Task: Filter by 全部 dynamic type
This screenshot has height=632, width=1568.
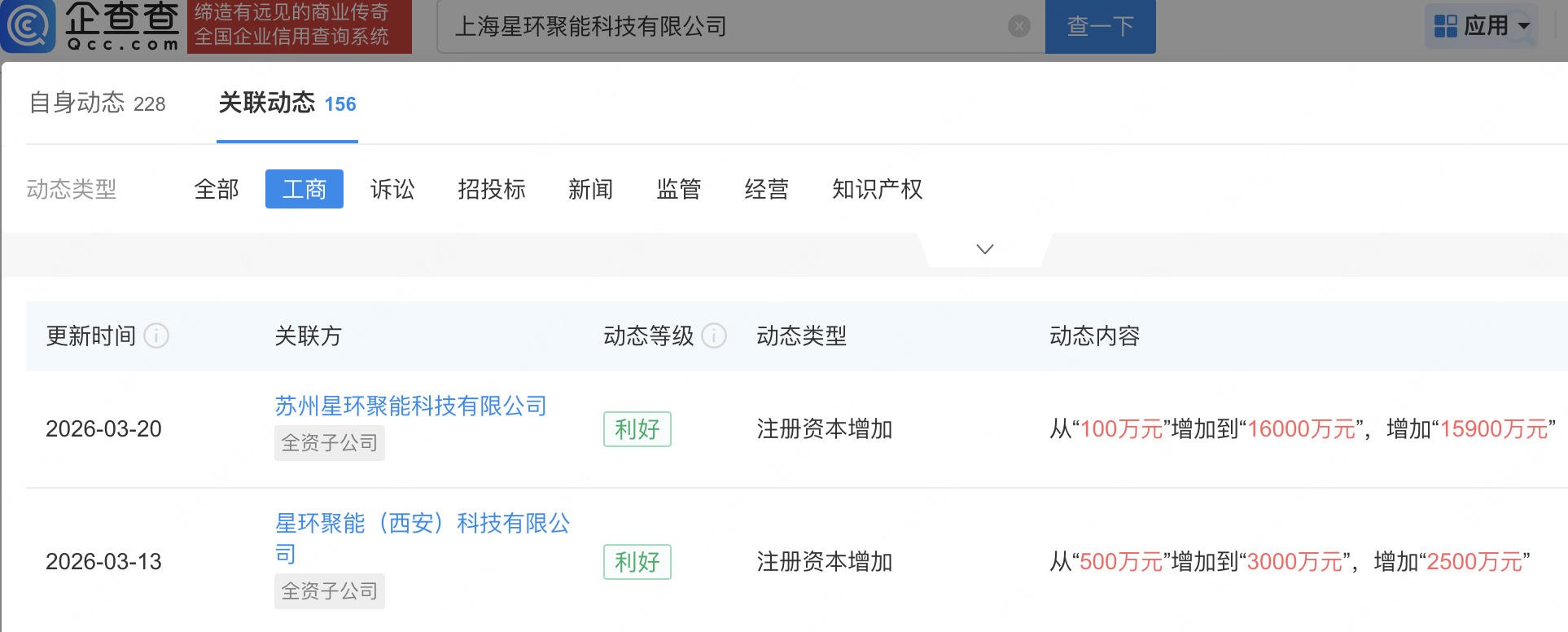Action: (217, 189)
